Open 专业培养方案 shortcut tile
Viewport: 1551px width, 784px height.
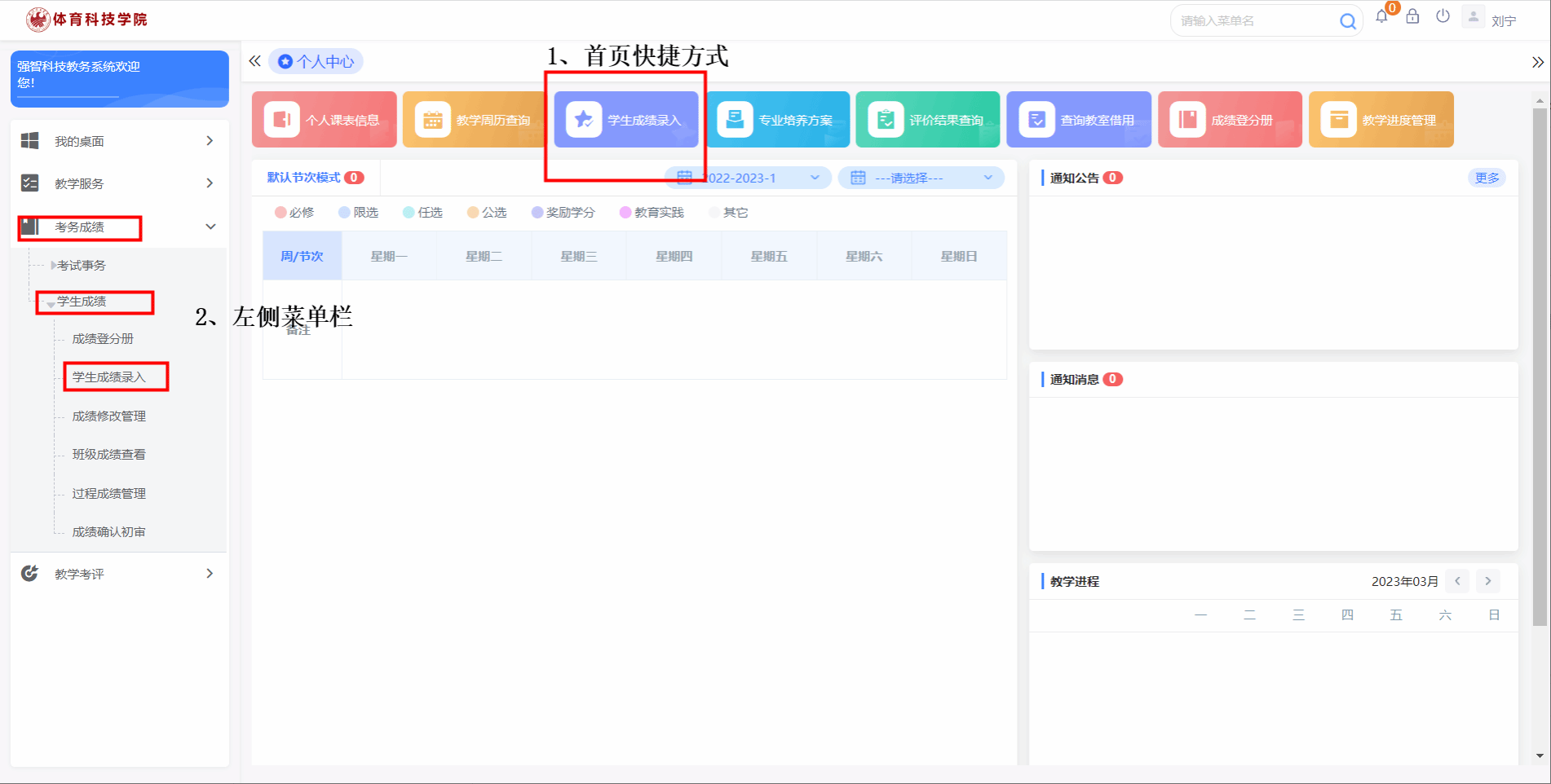[x=777, y=120]
